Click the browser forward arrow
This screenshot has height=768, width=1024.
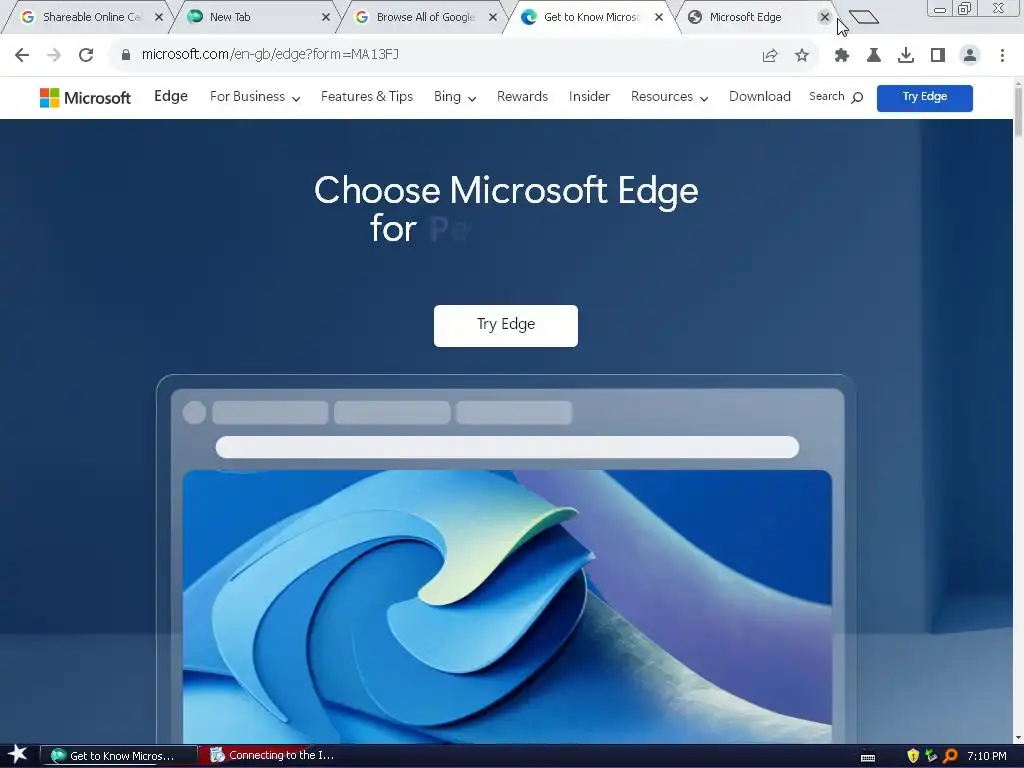tap(54, 55)
